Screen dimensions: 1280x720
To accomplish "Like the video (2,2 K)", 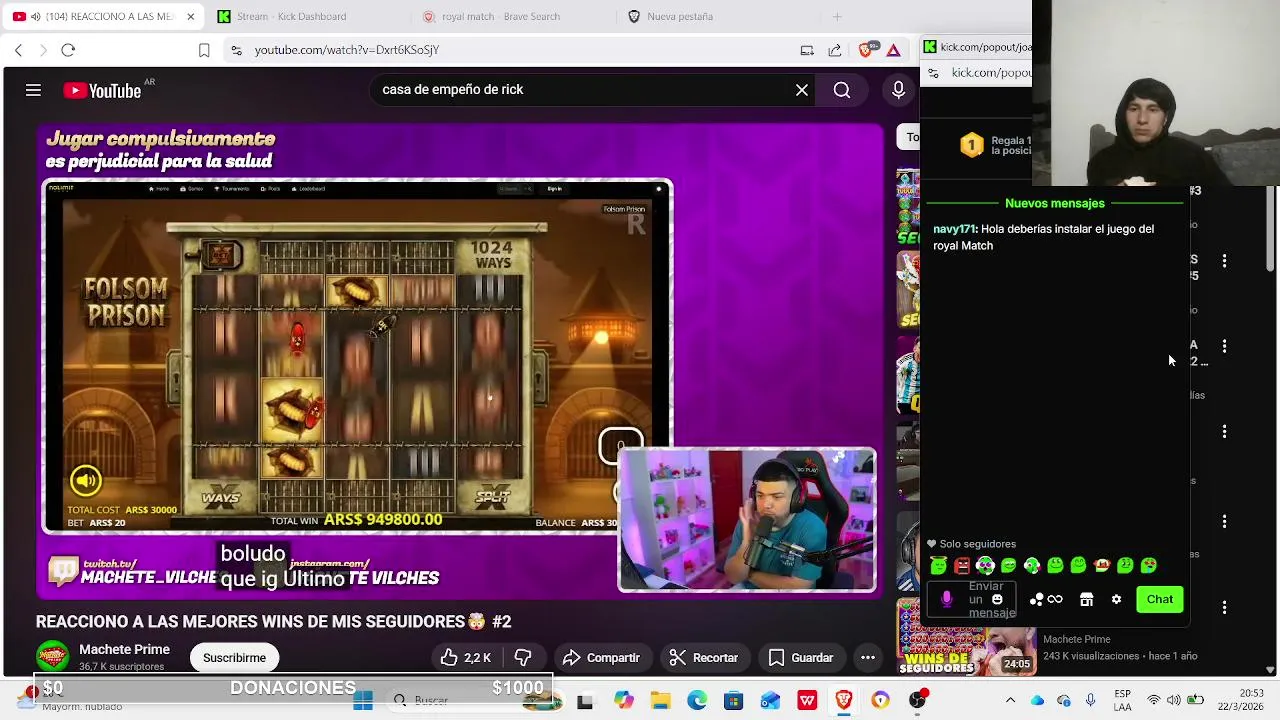I will [x=465, y=657].
